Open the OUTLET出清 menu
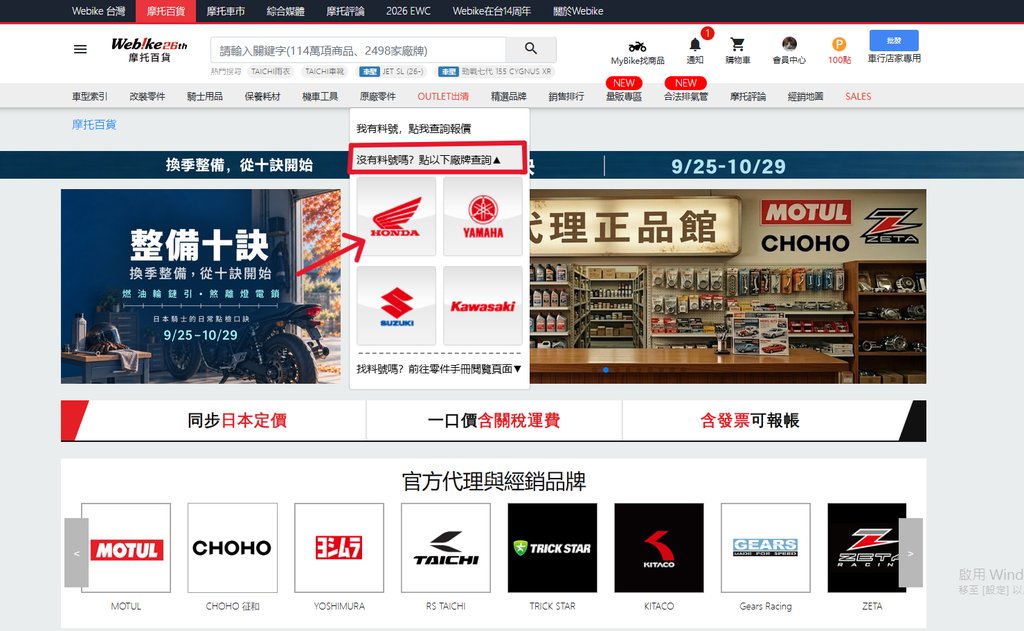 (443, 96)
